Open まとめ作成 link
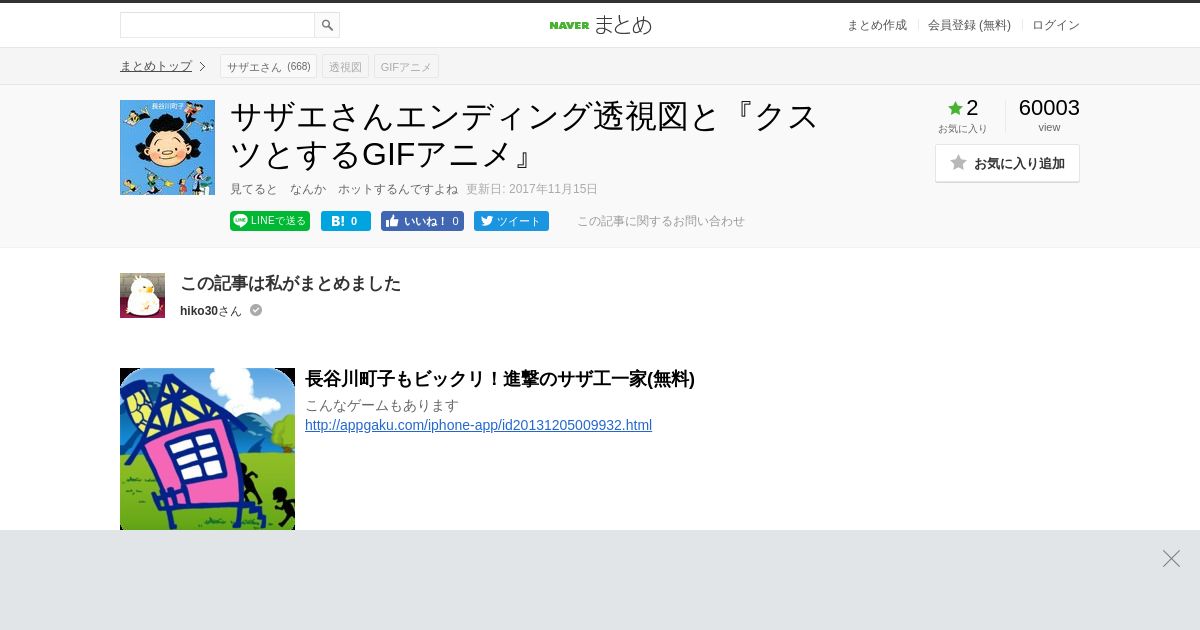1200x630 pixels. 877,25
